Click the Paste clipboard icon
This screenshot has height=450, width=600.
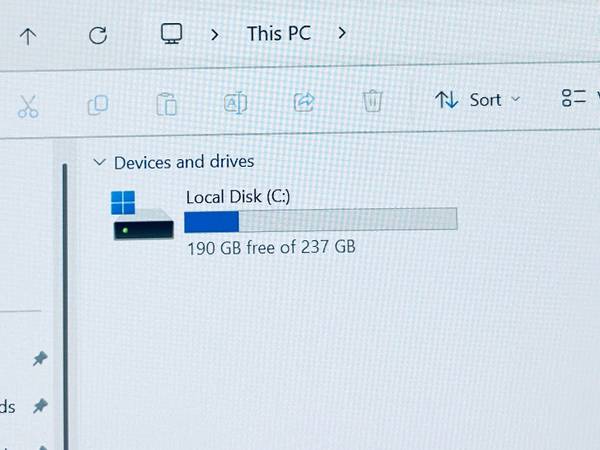click(166, 104)
